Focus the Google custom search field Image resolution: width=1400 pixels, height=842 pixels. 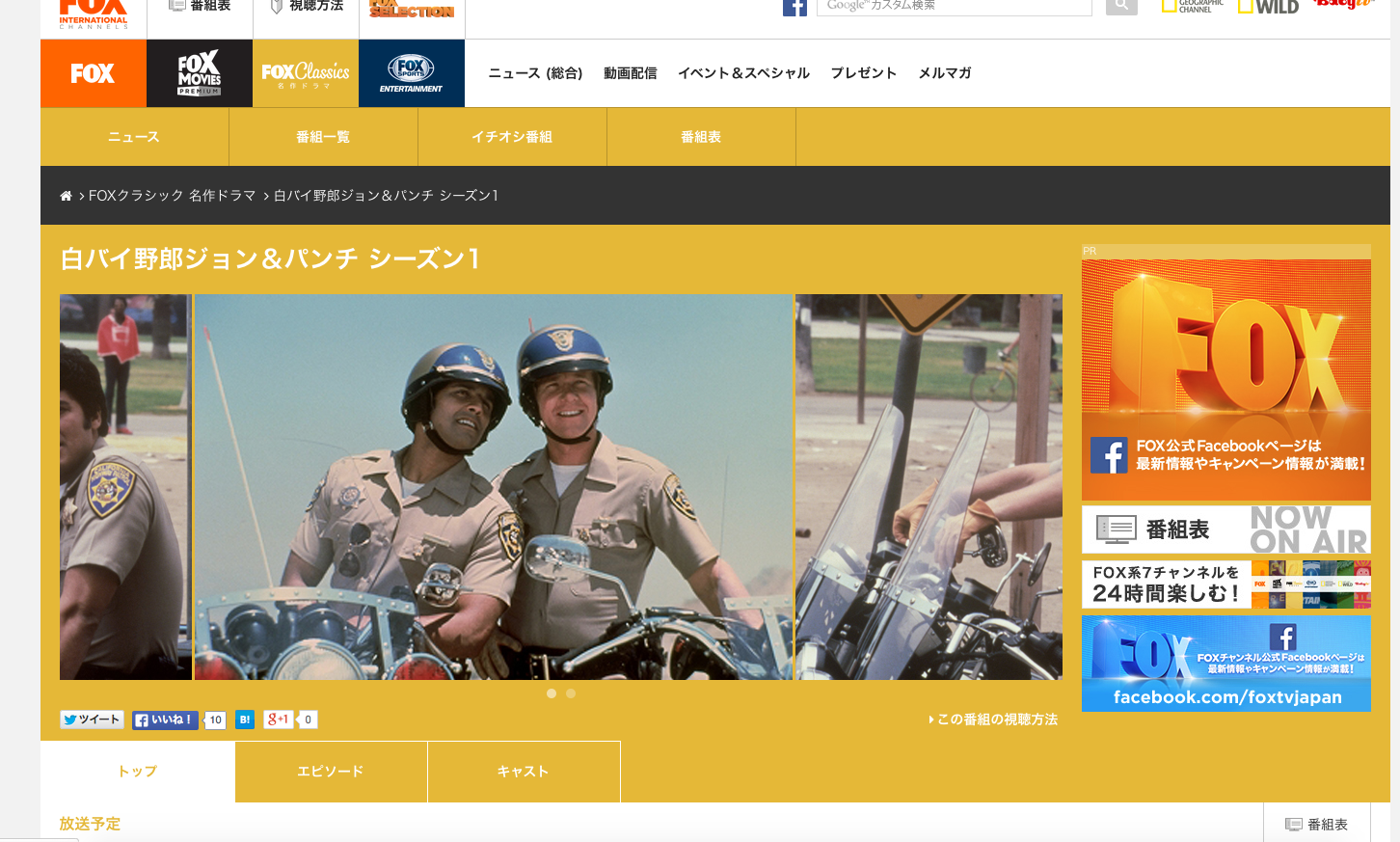tap(954, 7)
